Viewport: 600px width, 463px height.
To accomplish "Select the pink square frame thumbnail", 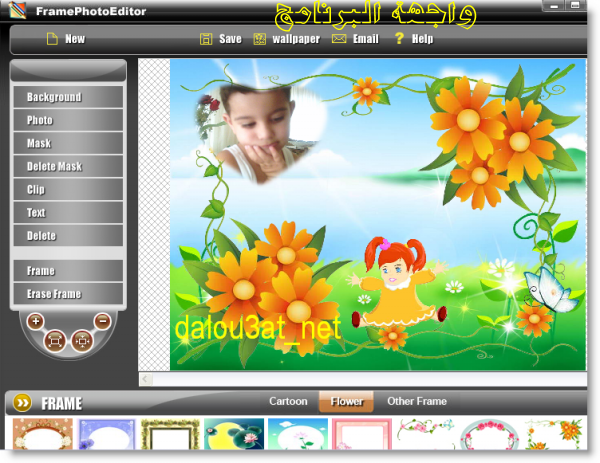I will click(361, 435).
